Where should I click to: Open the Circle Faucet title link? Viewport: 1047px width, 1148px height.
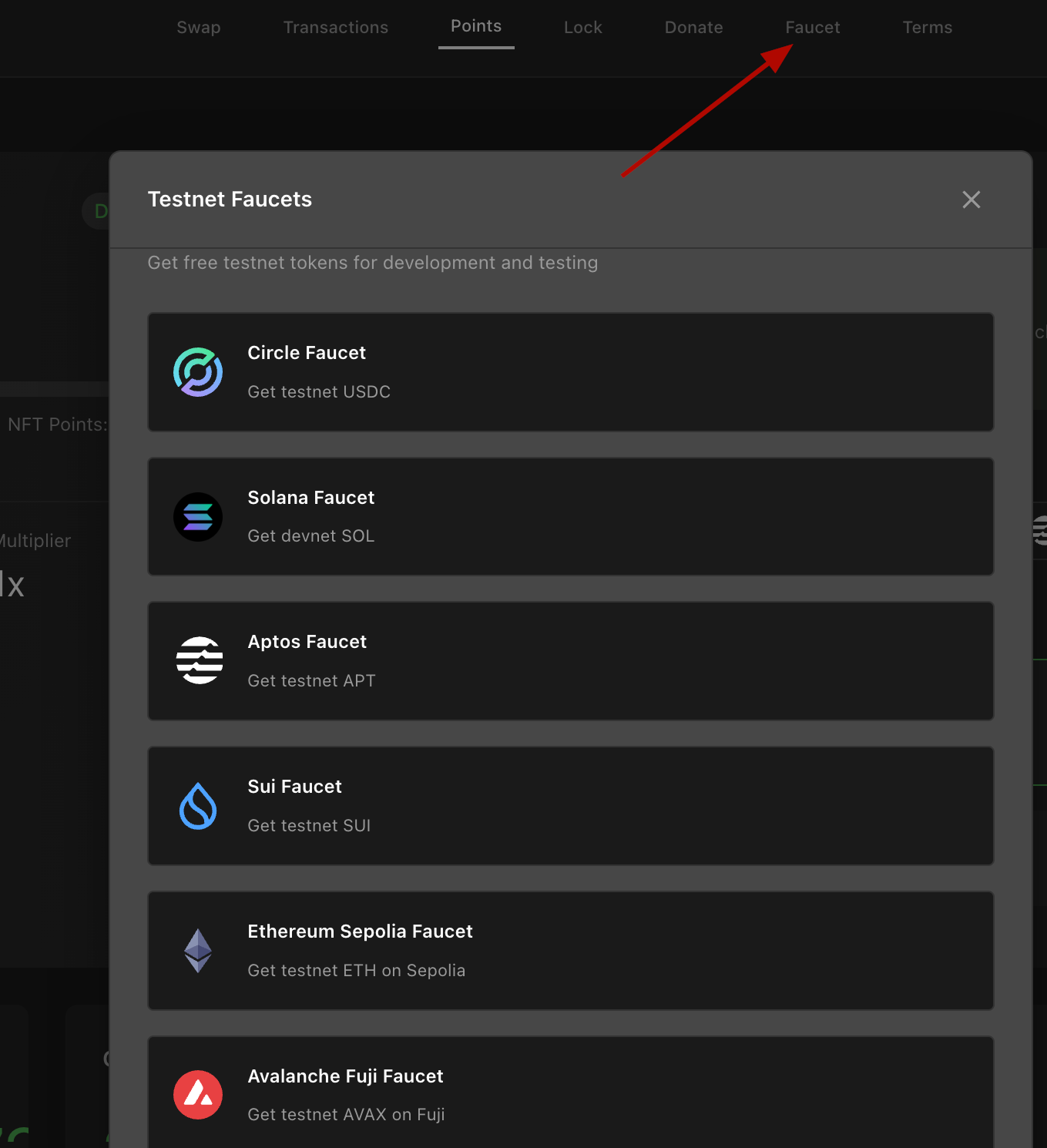point(307,353)
